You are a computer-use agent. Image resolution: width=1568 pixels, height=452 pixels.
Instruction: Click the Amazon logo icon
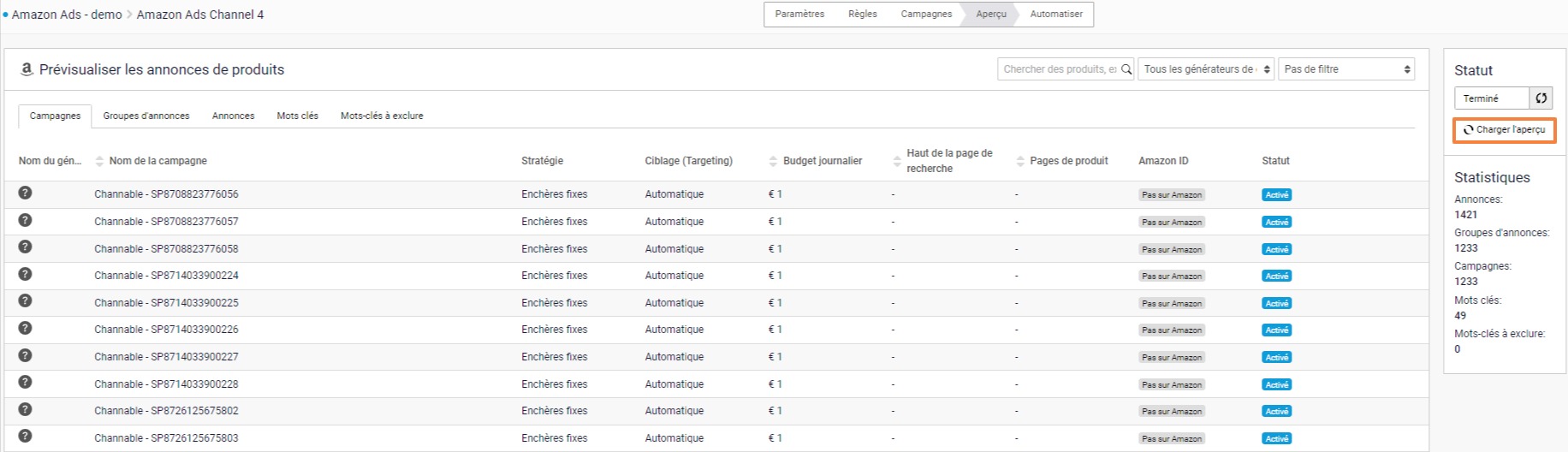point(27,69)
